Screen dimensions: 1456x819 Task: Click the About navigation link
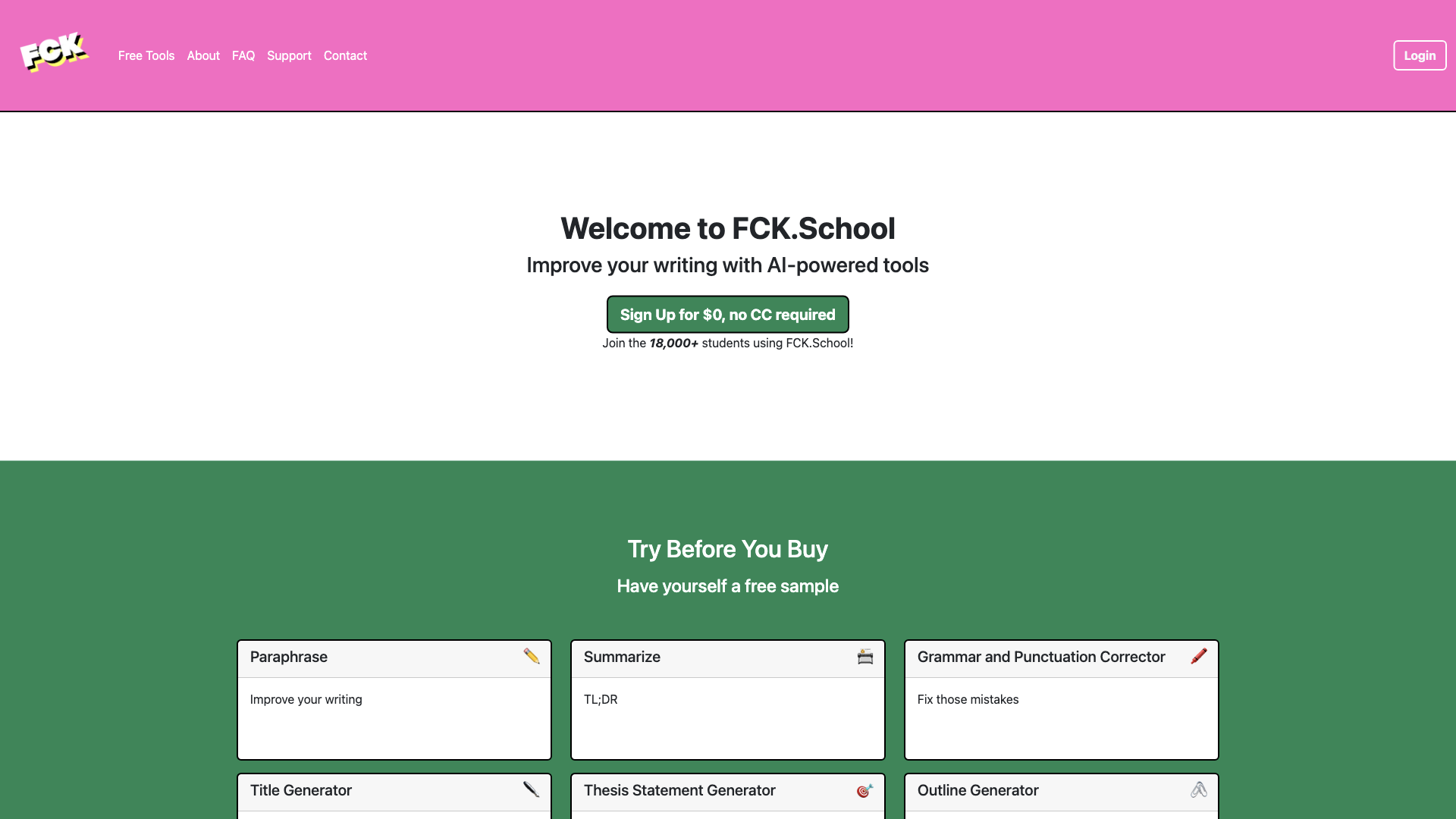tap(203, 55)
